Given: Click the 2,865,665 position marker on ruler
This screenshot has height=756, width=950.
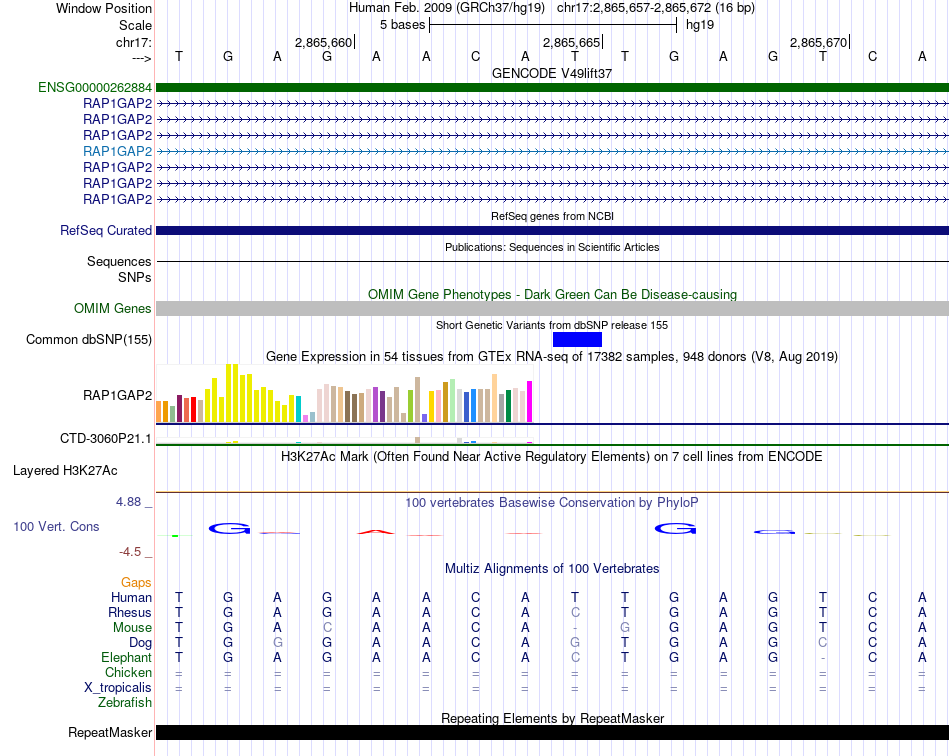Looking at the screenshot, I should [x=572, y=42].
